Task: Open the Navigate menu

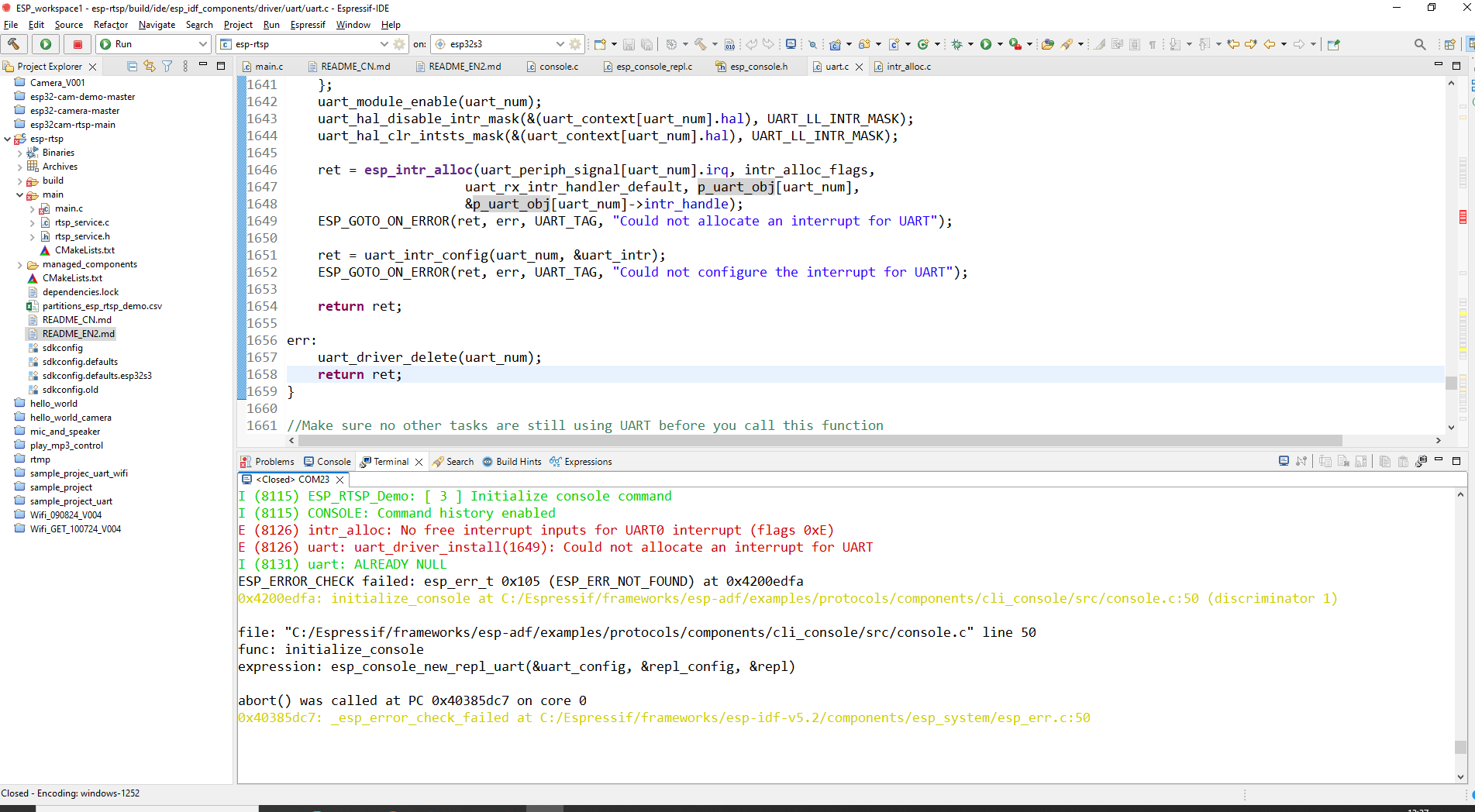Action: point(157,25)
